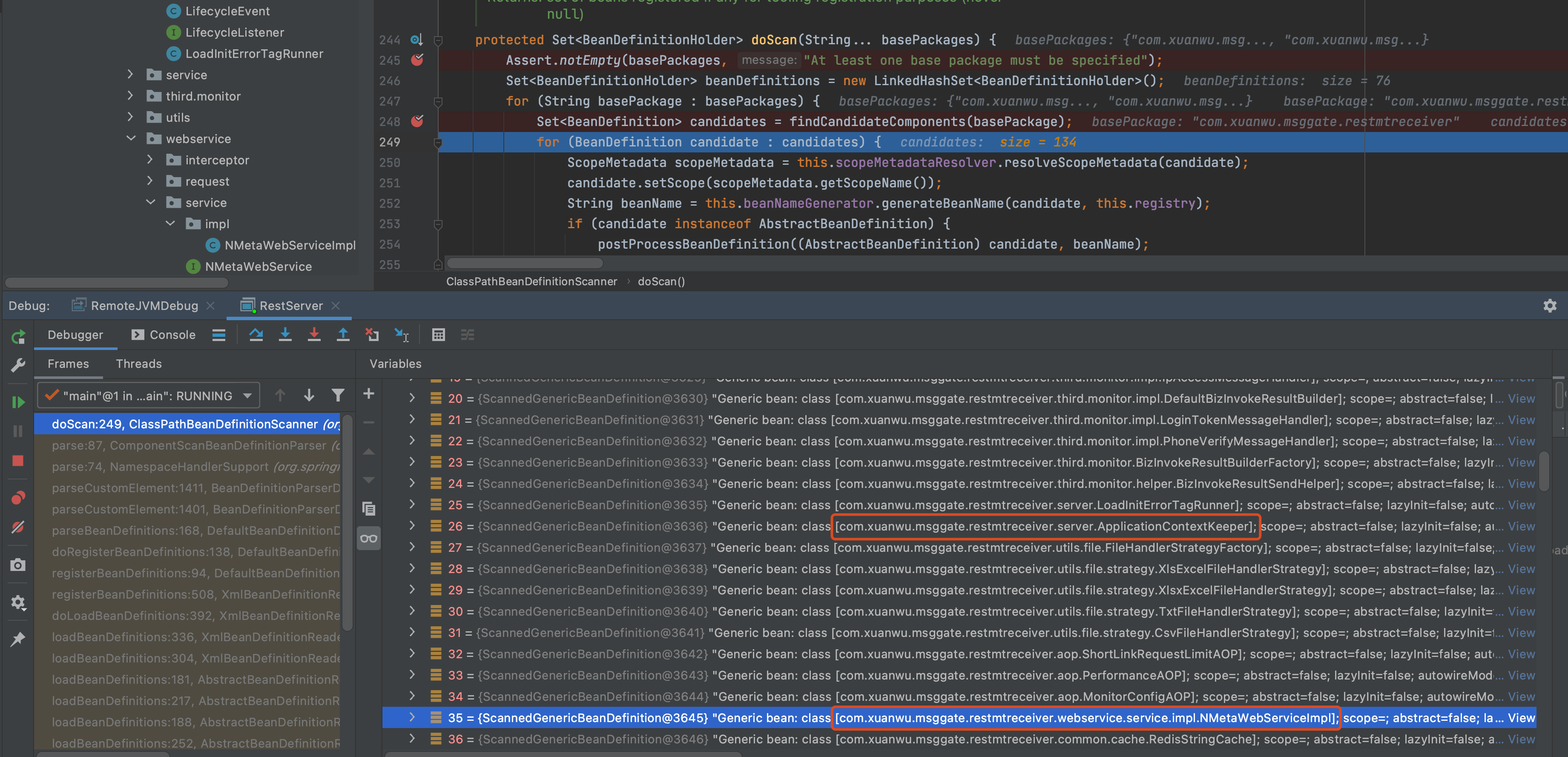
Task: Open debugger Settings gear in left strip
Action: pyautogui.click(x=17, y=602)
